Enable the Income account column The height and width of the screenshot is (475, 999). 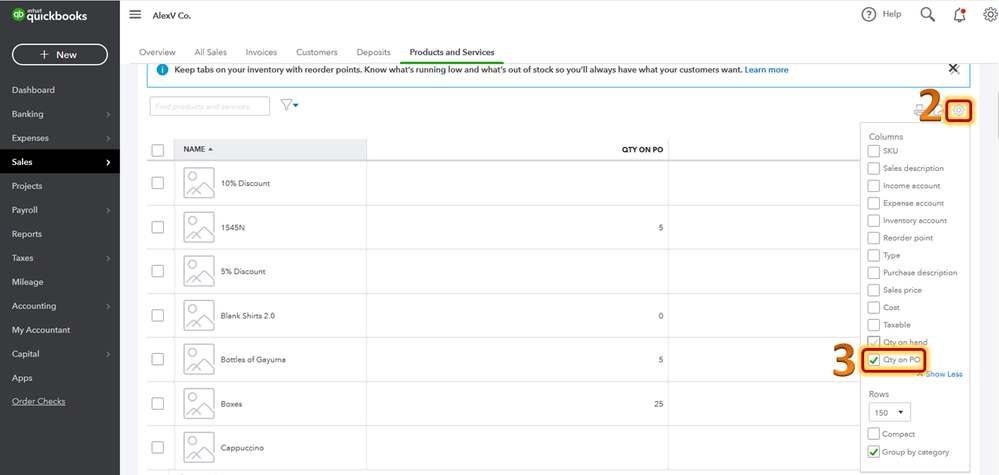point(874,186)
